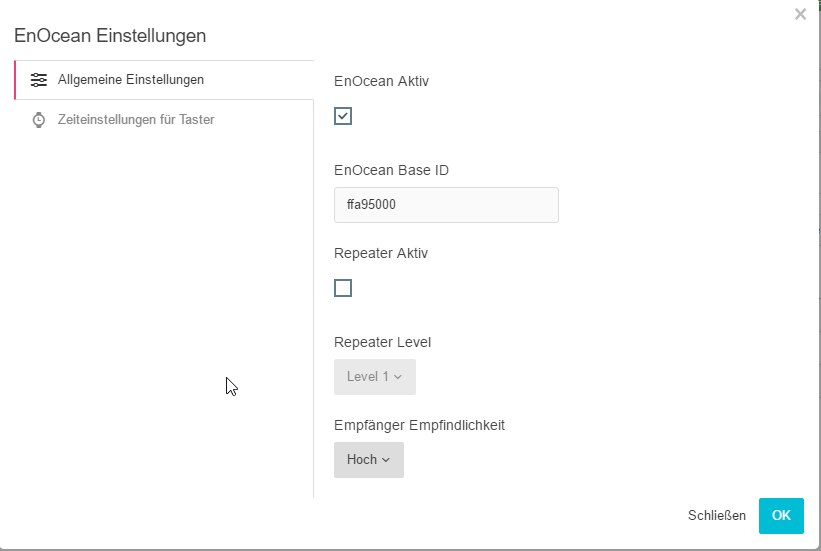Open the Empfänger Empfindlichkeit Hoch dropdown
The width and height of the screenshot is (821, 551).
click(x=369, y=460)
